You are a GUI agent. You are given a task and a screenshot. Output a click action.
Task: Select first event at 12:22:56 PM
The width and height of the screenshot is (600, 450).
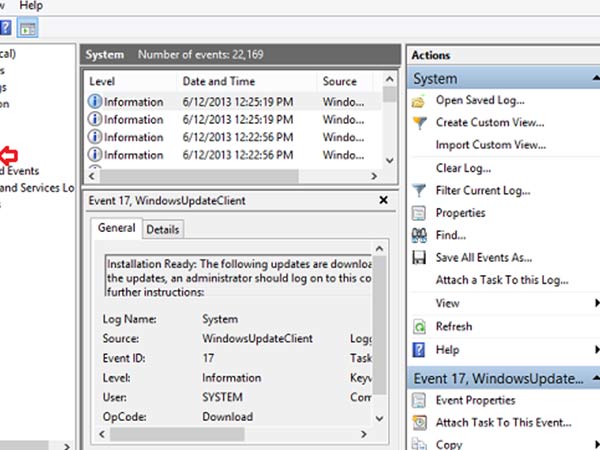[233, 137]
